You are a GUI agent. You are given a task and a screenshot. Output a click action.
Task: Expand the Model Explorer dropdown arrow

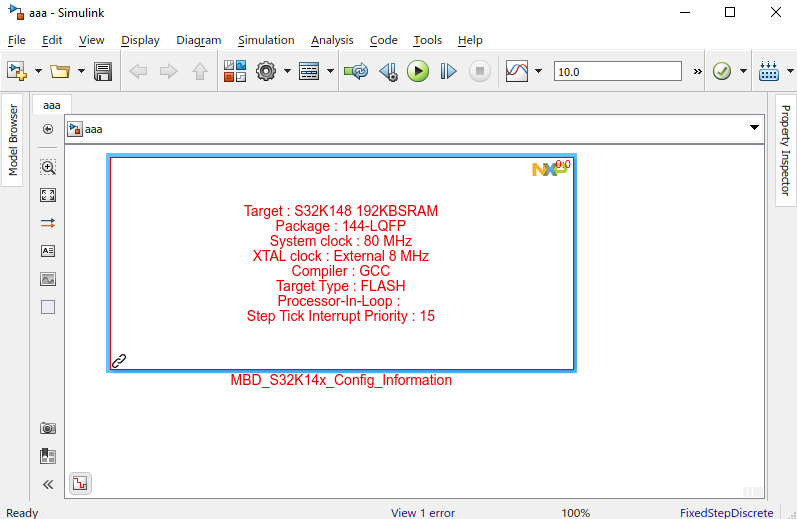pyautogui.click(x=330, y=71)
